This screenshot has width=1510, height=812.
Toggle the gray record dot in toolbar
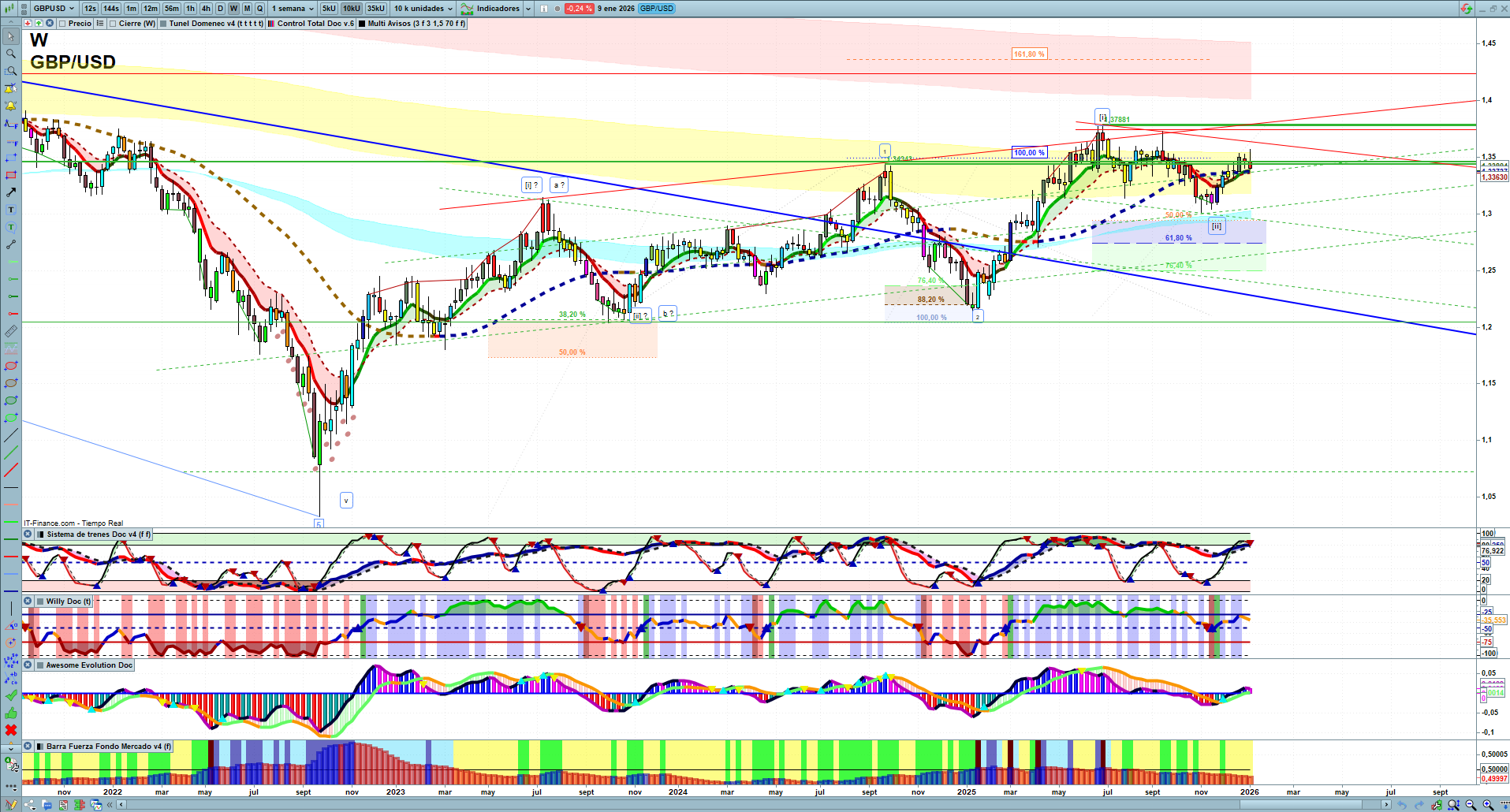coord(557,9)
